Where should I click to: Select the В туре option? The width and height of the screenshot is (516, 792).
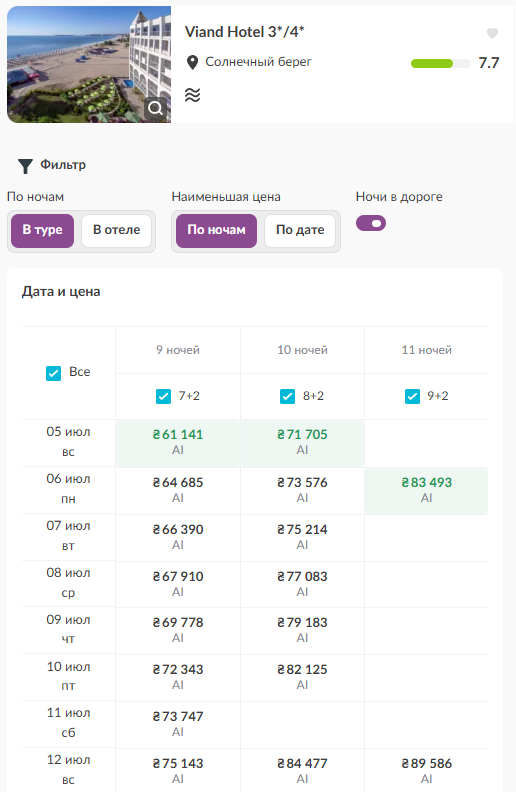click(x=42, y=230)
